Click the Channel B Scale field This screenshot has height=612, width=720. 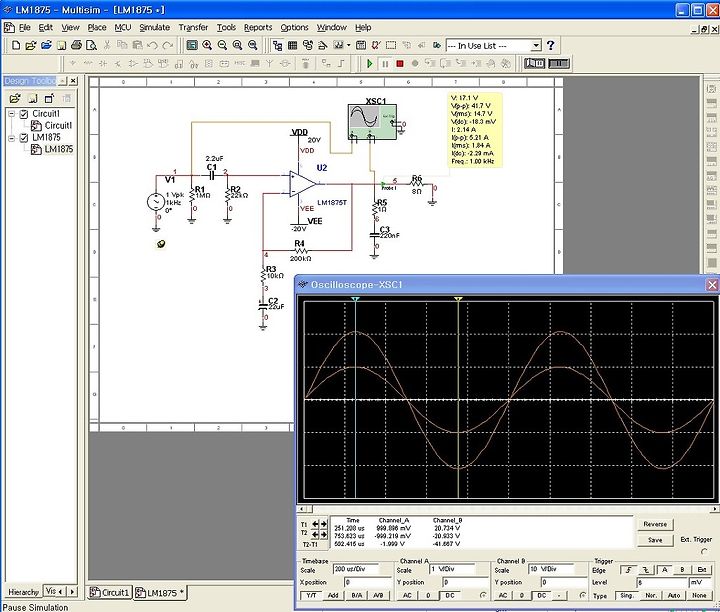tap(551, 569)
